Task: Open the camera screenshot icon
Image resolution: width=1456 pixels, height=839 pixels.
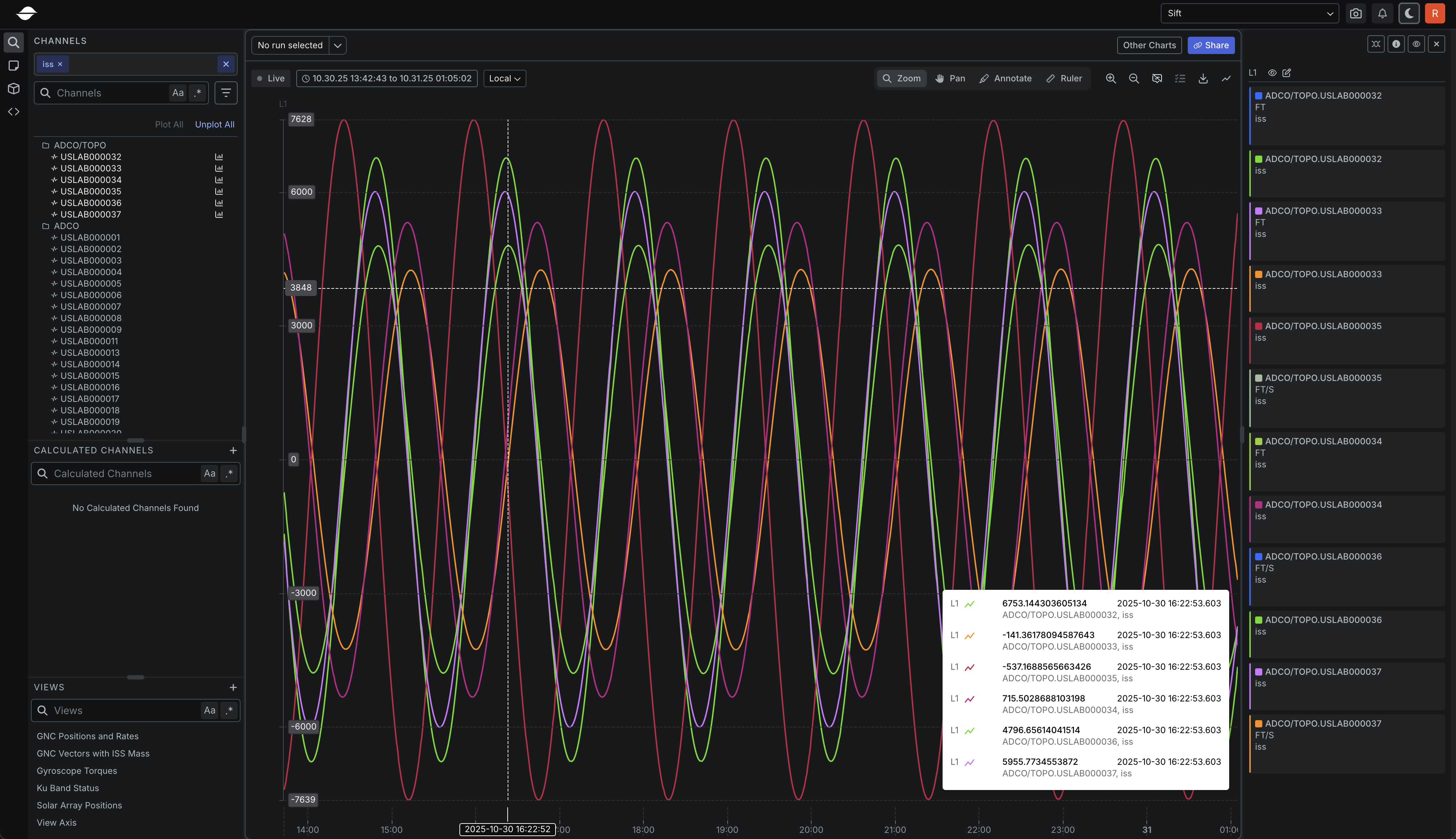Action: pos(1355,13)
